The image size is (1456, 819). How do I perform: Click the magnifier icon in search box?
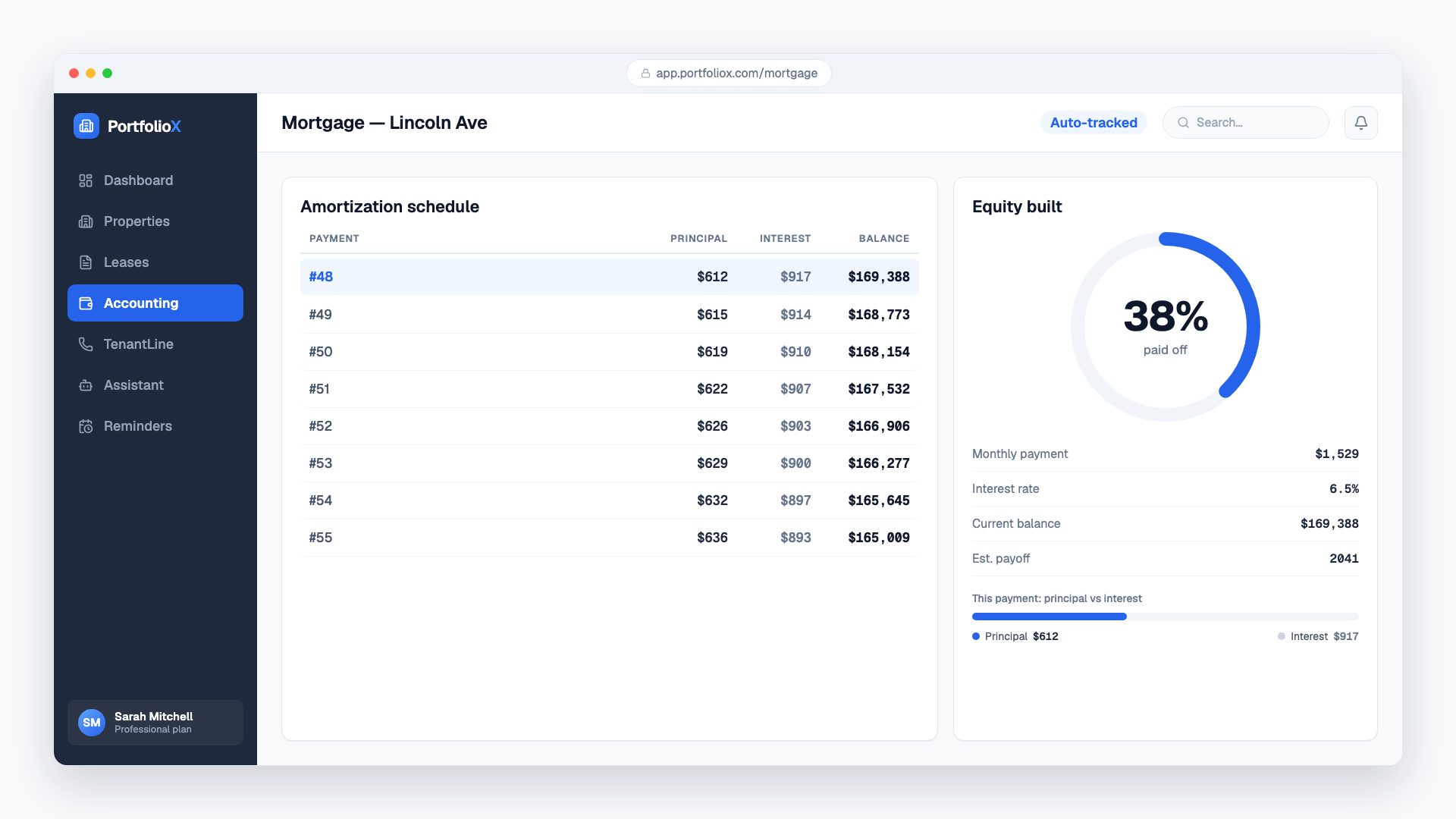1183,123
